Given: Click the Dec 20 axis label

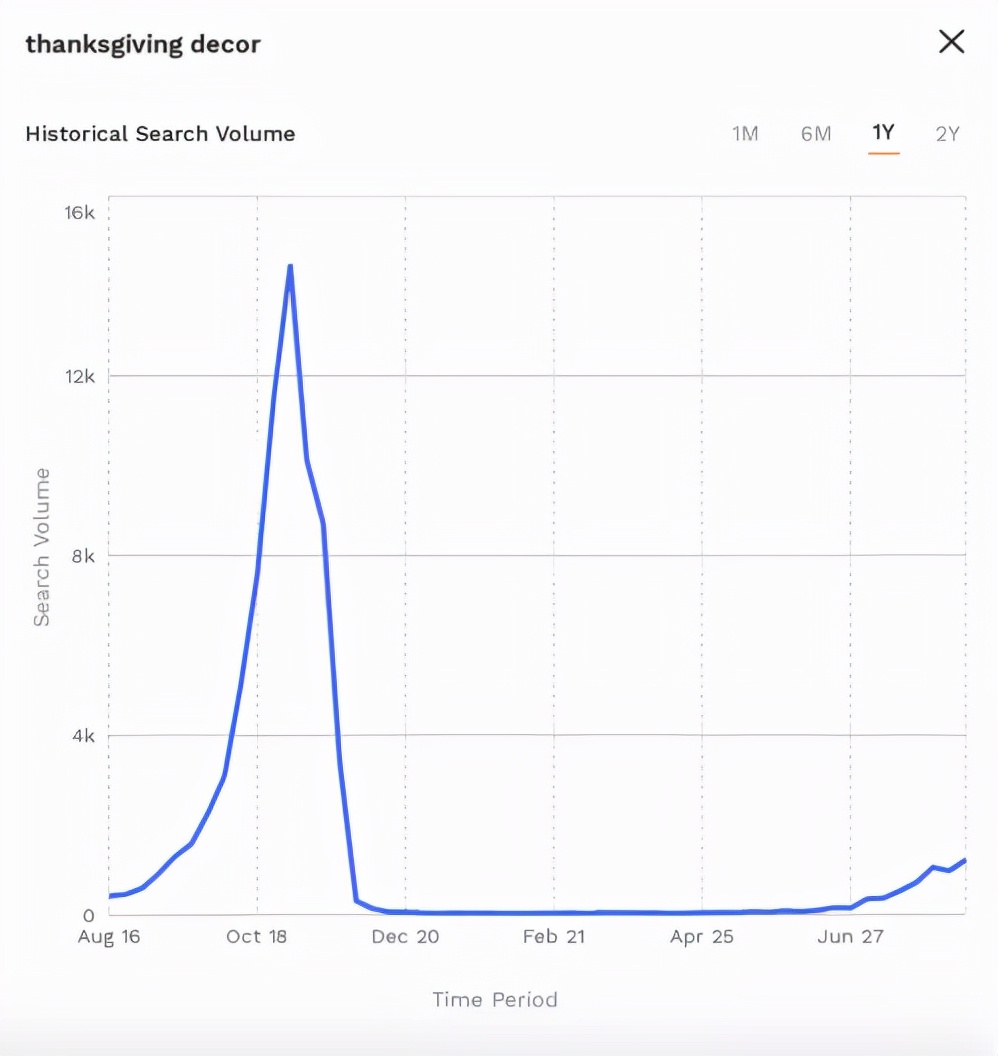Looking at the screenshot, I should [x=405, y=936].
